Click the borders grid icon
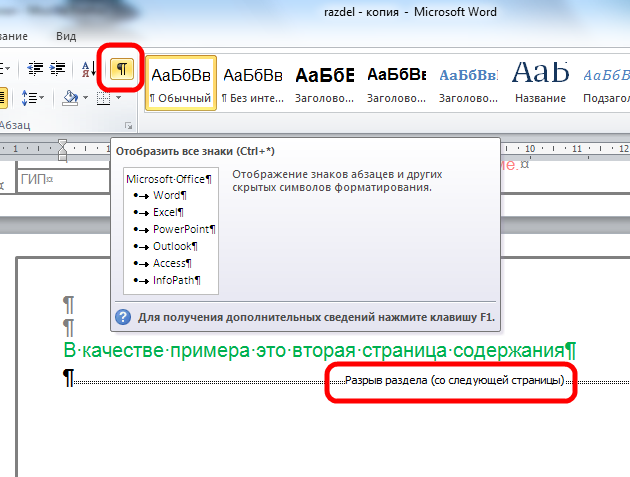Viewport: 630px width, 477px height. point(102,98)
